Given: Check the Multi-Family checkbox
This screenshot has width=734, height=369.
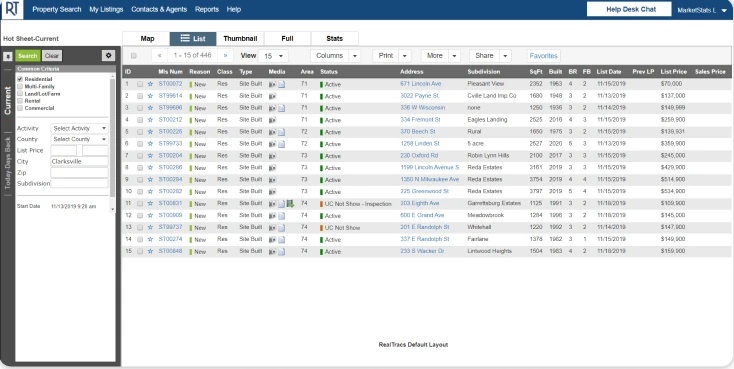Looking at the screenshot, I should [x=20, y=87].
